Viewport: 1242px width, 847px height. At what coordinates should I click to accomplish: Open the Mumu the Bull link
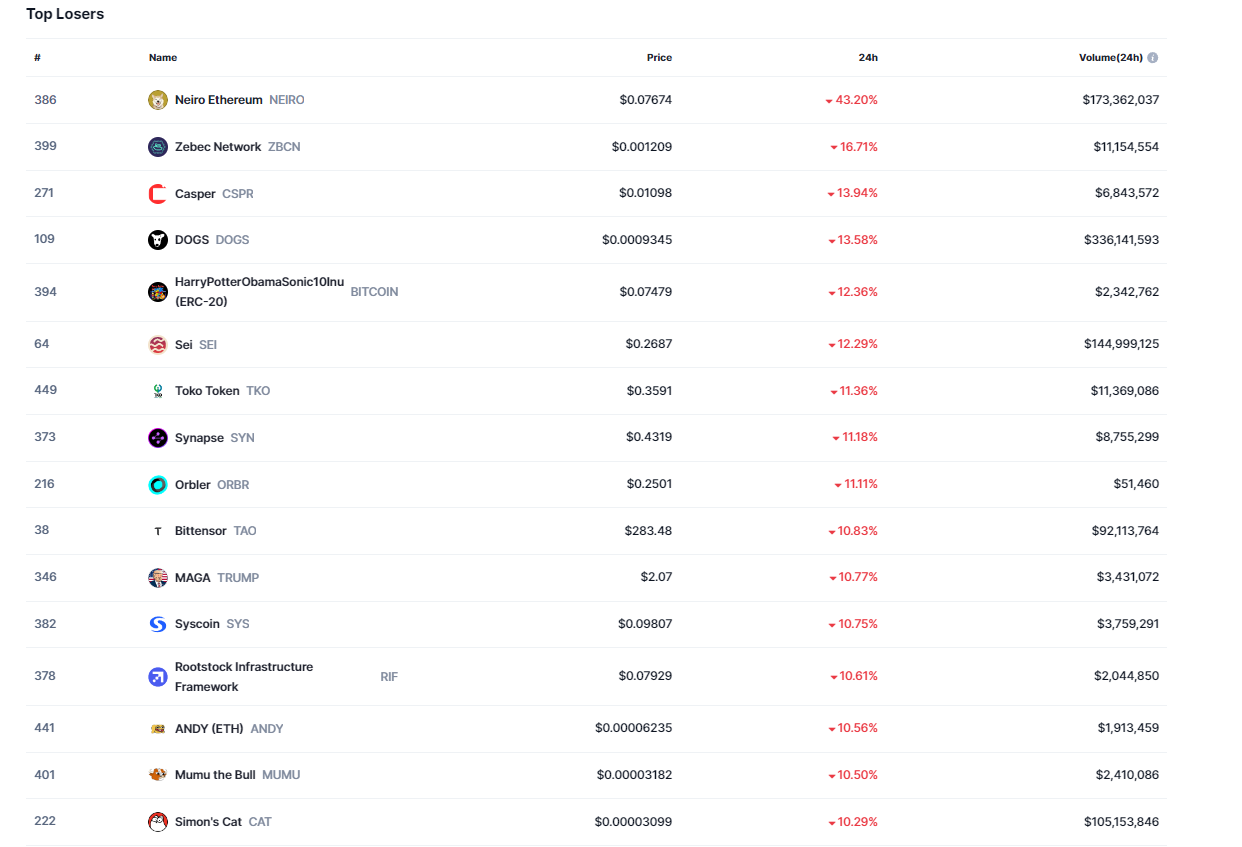(215, 775)
